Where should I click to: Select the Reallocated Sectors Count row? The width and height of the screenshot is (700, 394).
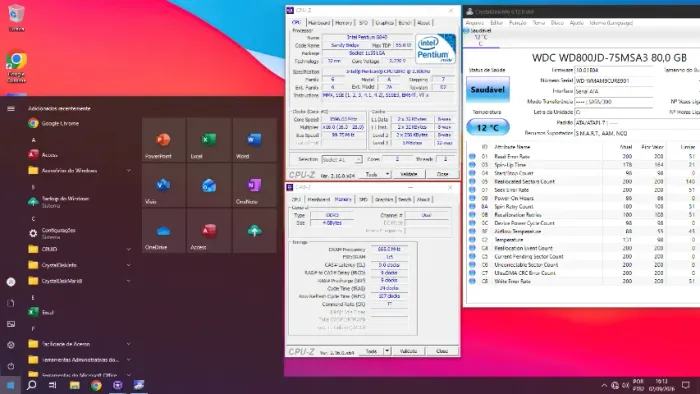tap(582, 182)
